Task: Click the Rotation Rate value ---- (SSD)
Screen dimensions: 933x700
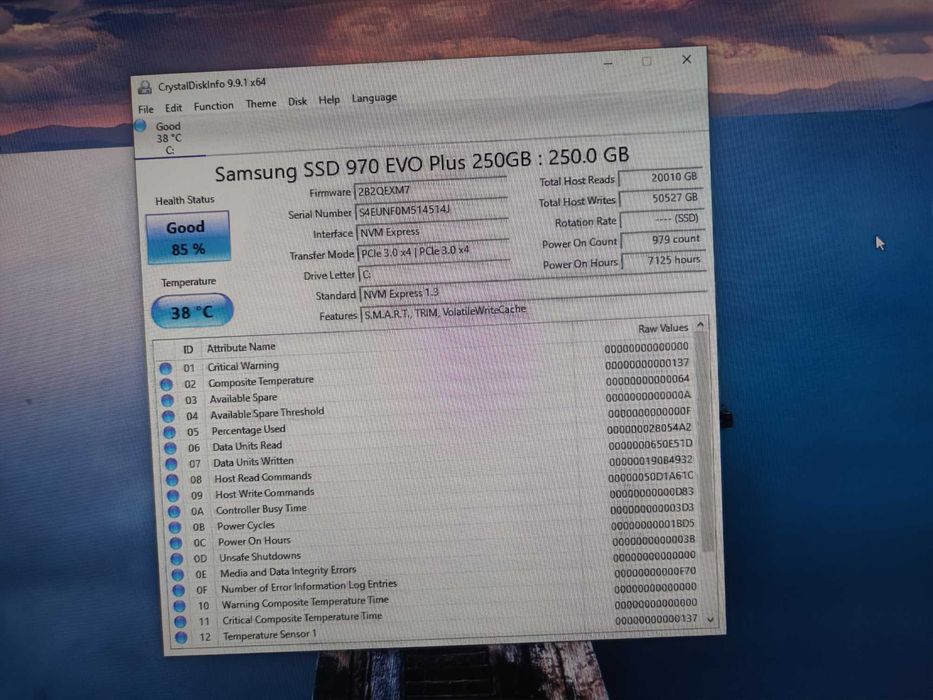Action: [663, 218]
